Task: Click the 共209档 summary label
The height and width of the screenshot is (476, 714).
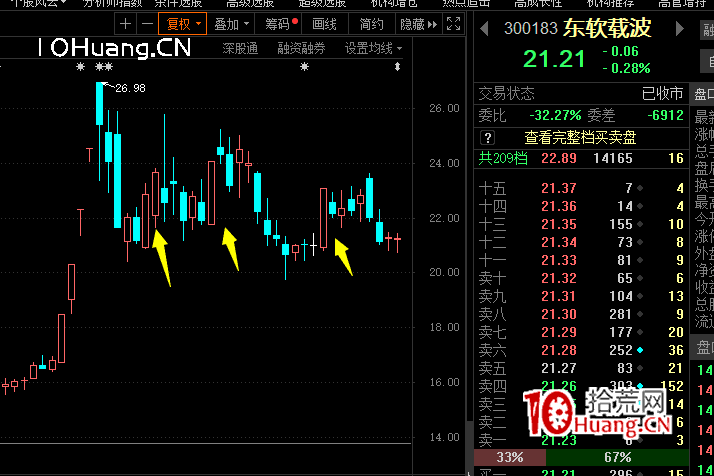Action: point(503,159)
